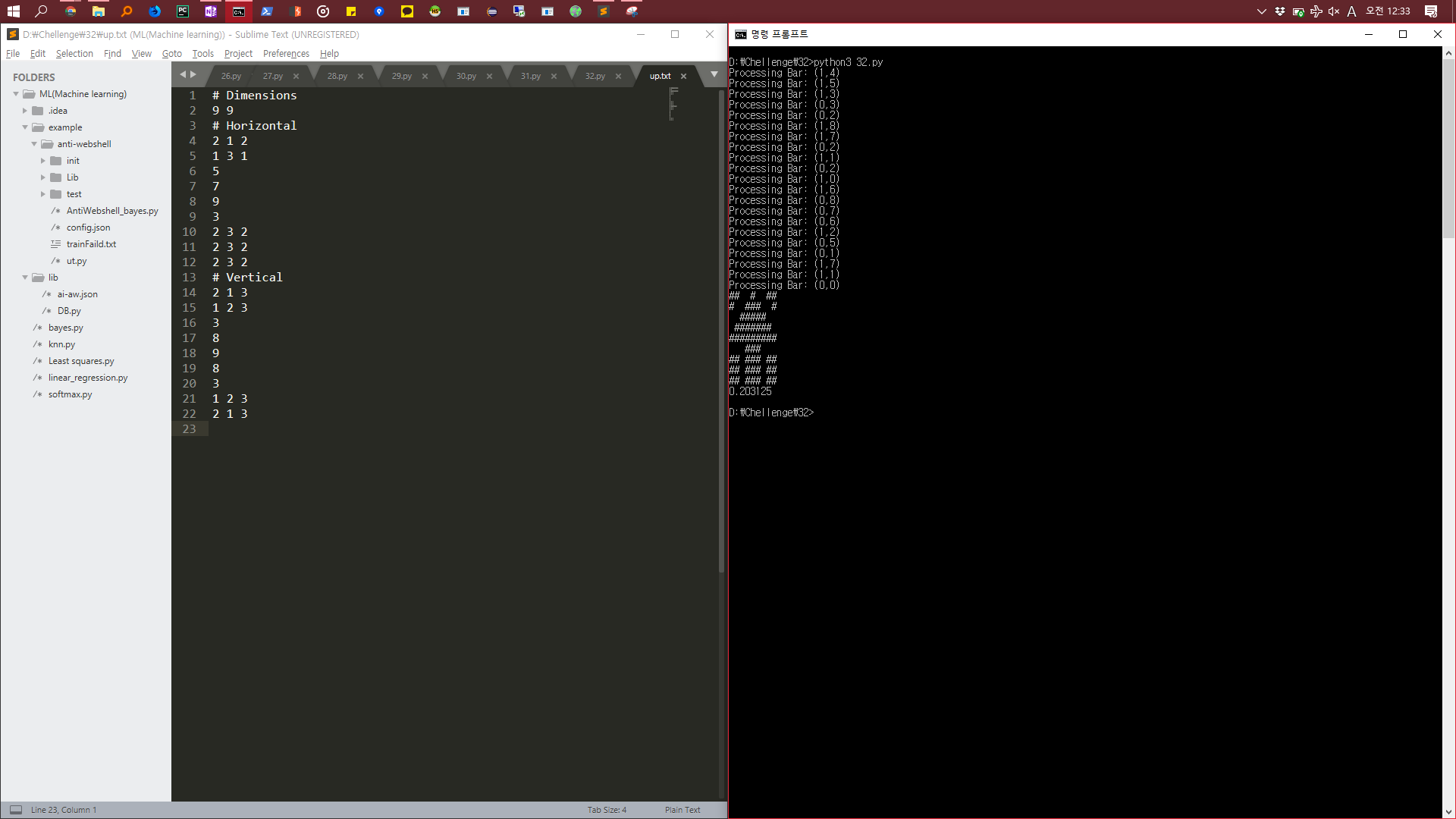Viewport: 1456px width, 819px height.
Task: Open OneNote from the taskbar
Action: pyautogui.click(x=211, y=11)
